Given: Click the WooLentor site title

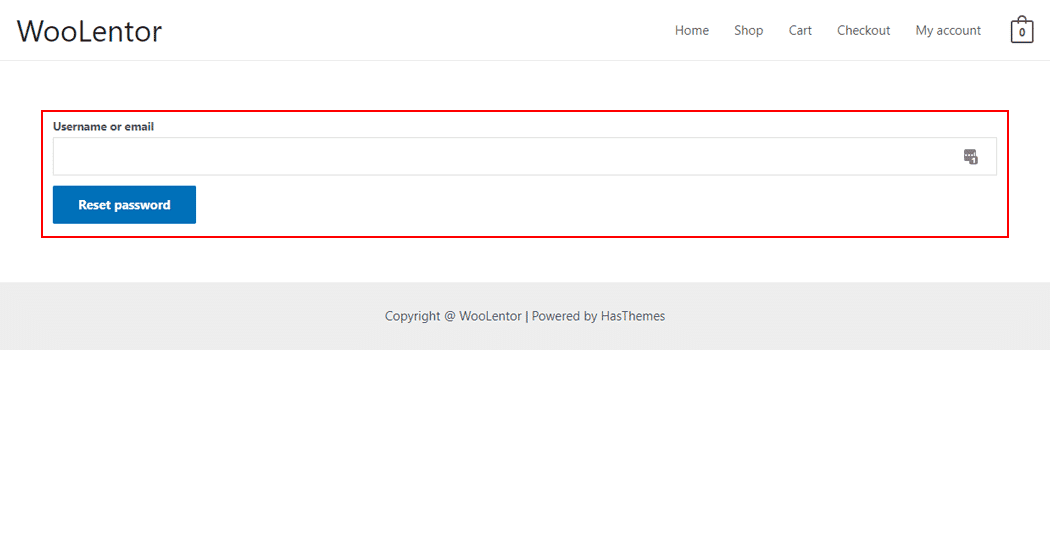Looking at the screenshot, I should click(x=89, y=31).
